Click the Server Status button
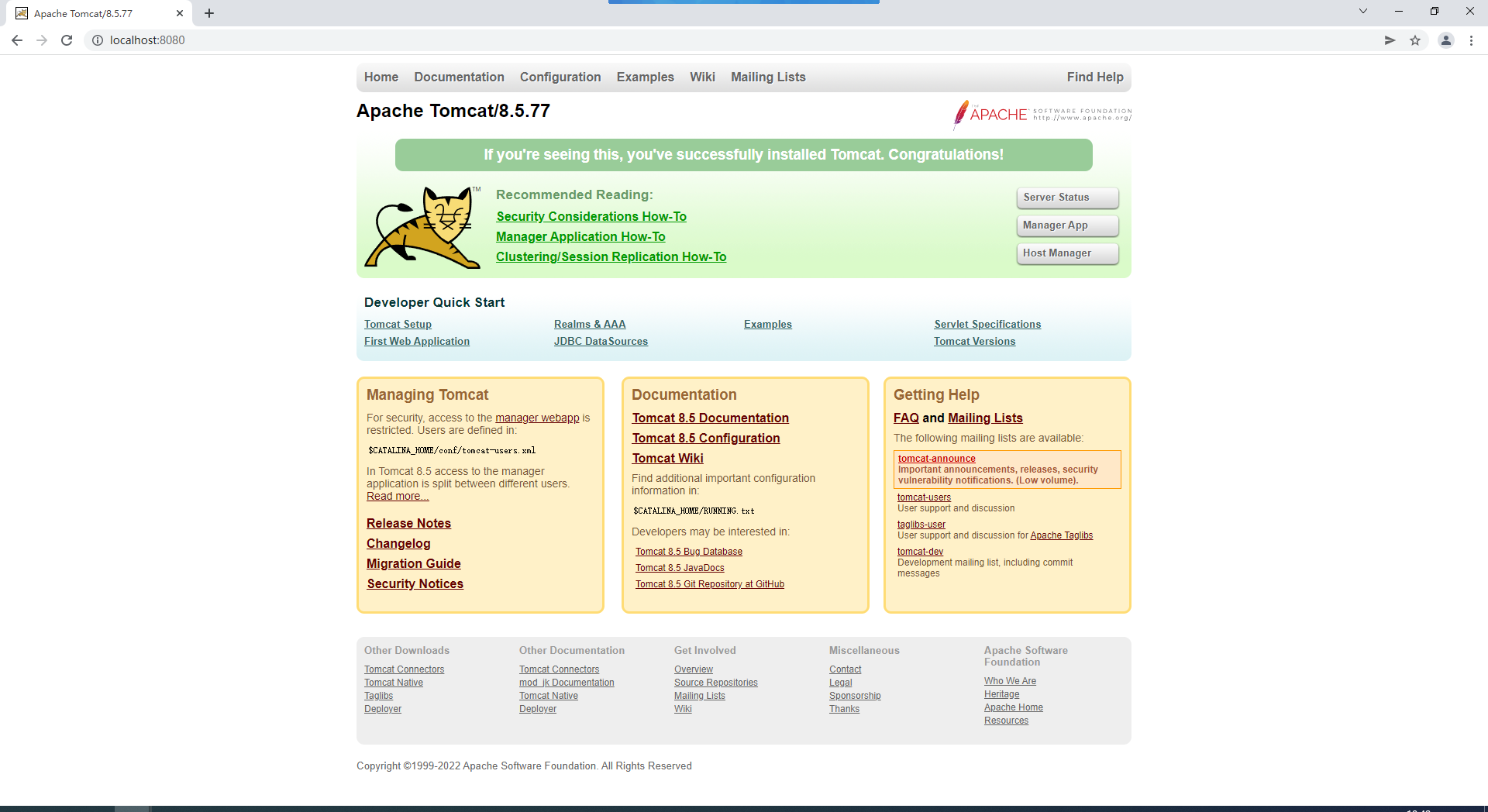 pyautogui.click(x=1067, y=198)
